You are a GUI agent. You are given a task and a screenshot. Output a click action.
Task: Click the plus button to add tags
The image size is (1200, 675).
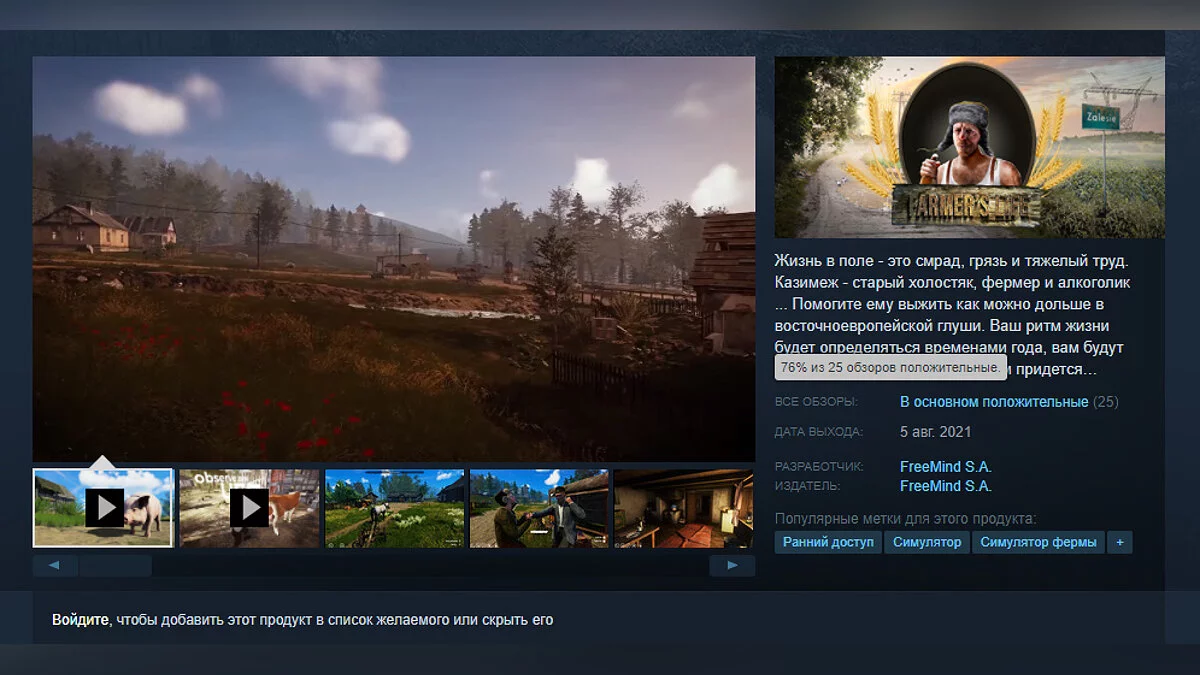coord(1119,542)
